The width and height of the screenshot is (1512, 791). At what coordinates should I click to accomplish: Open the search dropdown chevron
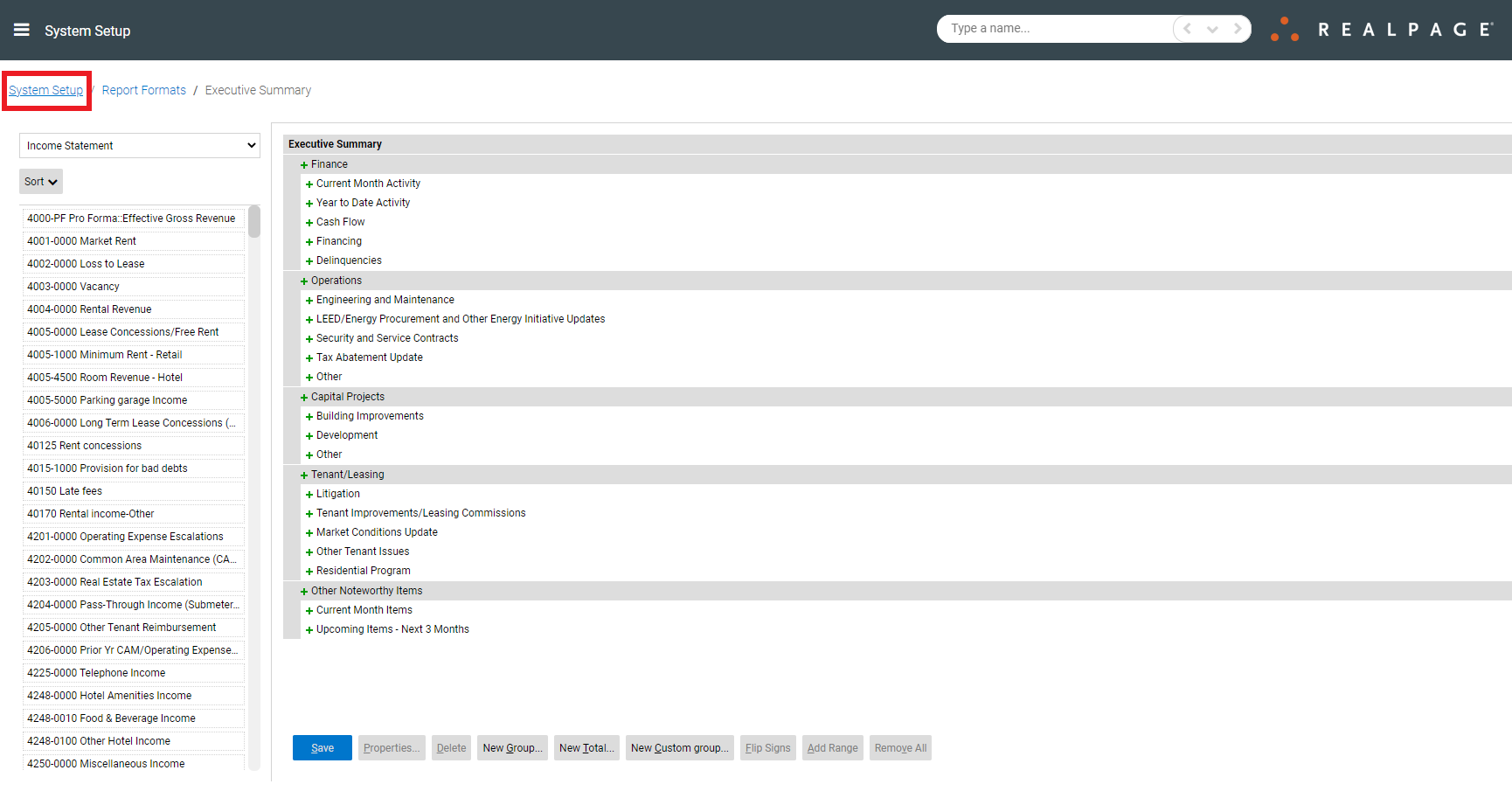[x=1212, y=28]
